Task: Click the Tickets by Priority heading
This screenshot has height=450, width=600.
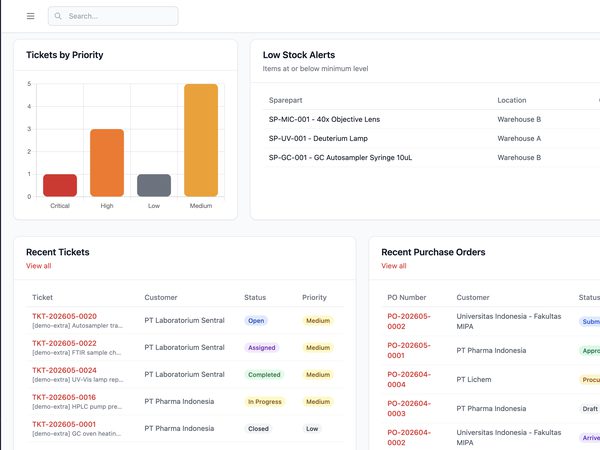Action: [x=65, y=55]
